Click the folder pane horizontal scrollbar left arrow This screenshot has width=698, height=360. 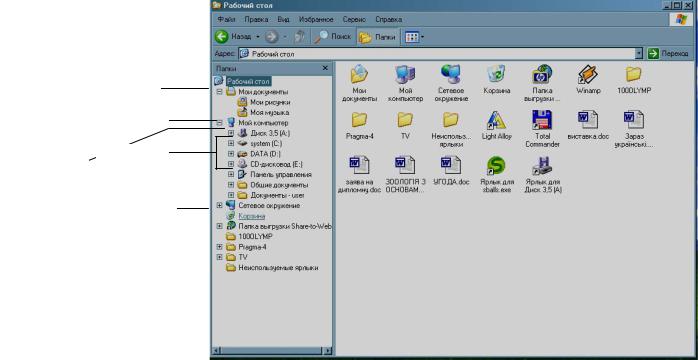pos(216,351)
